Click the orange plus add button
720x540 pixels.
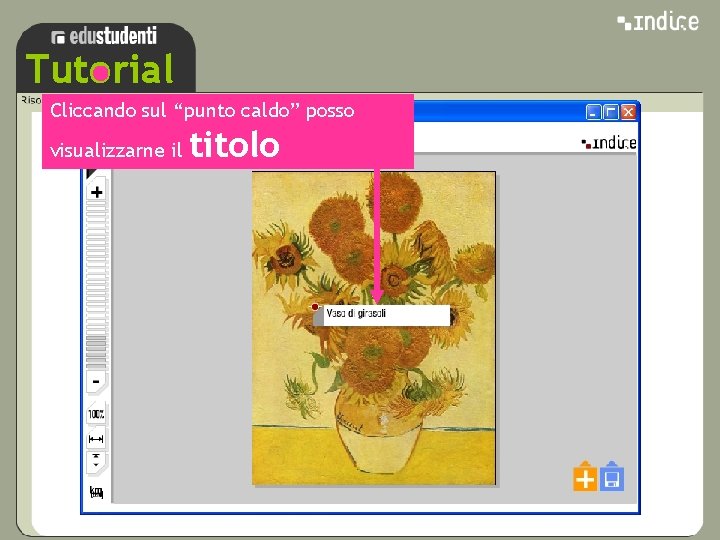click(x=585, y=477)
